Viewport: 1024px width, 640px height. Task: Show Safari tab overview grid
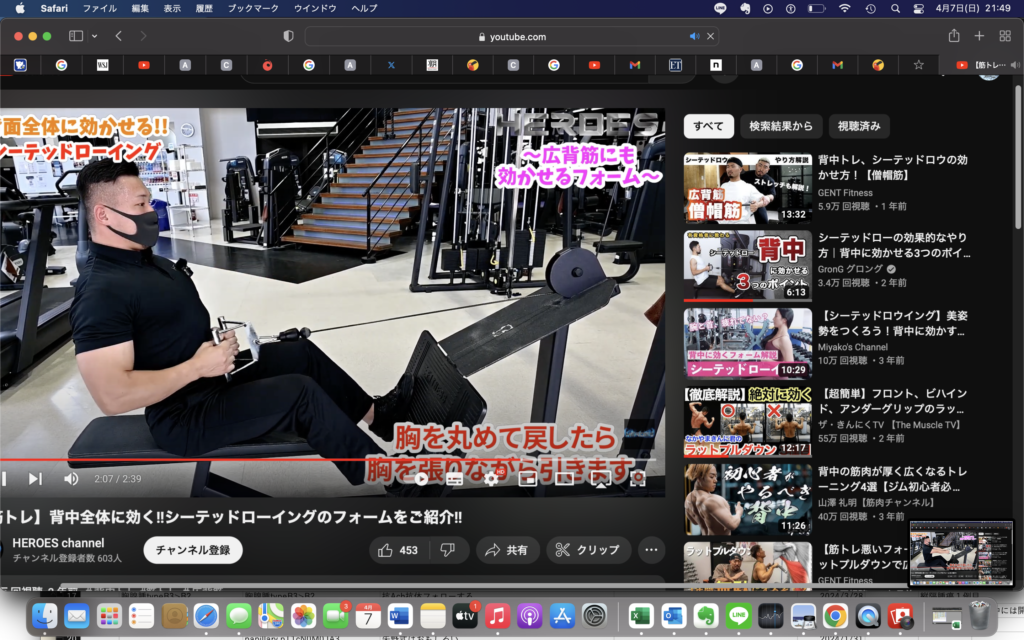1005,36
